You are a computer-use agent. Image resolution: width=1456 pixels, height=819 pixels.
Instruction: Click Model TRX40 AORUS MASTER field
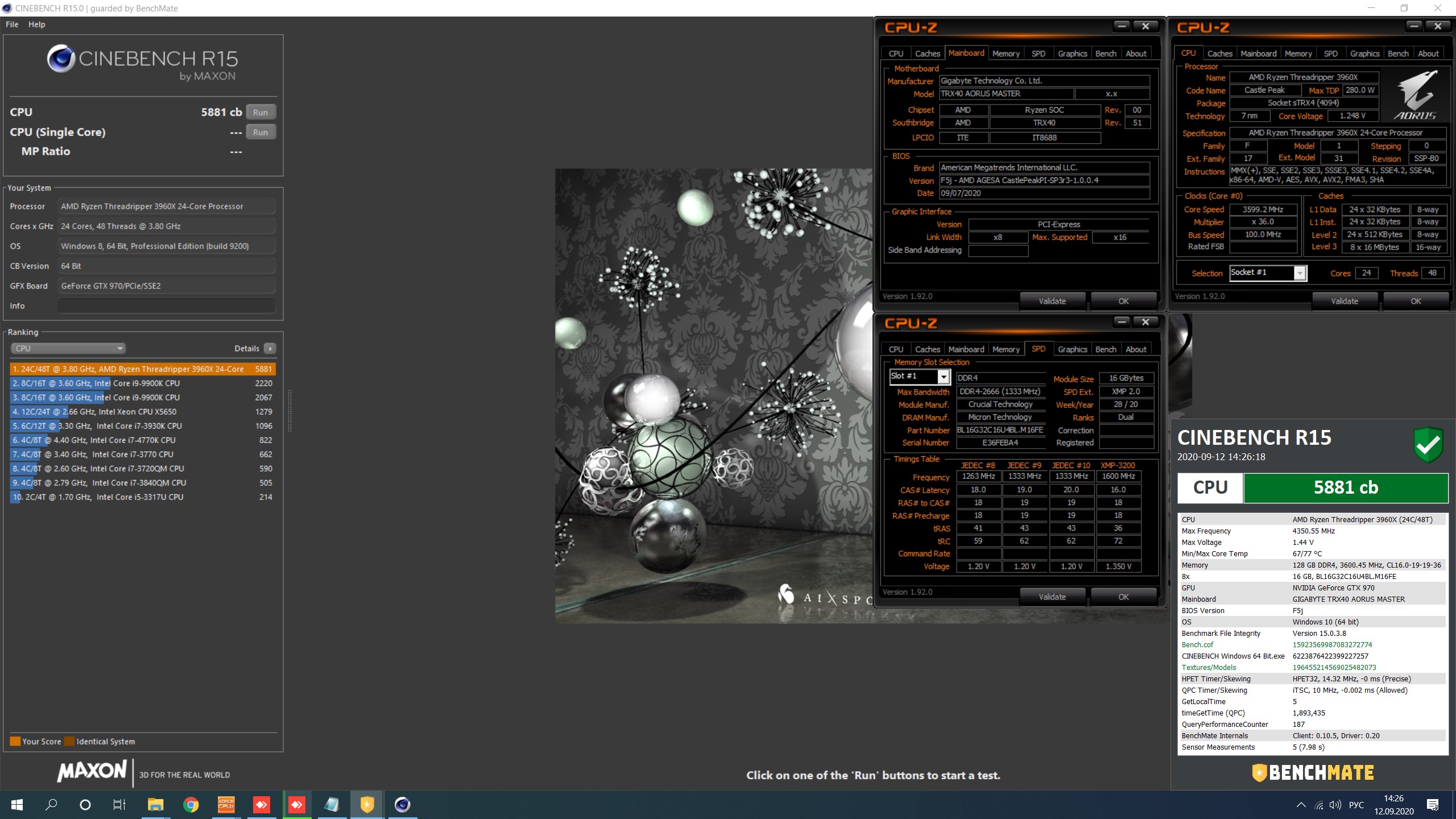click(1006, 94)
